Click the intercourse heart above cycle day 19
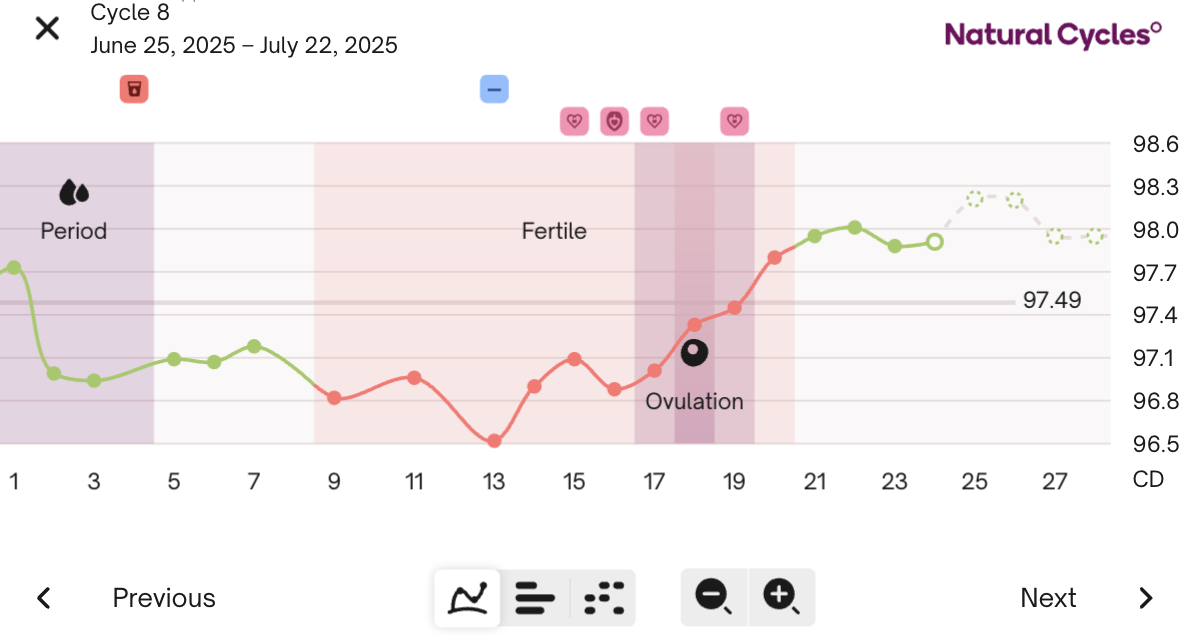The height and width of the screenshot is (644, 1192). coord(734,121)
